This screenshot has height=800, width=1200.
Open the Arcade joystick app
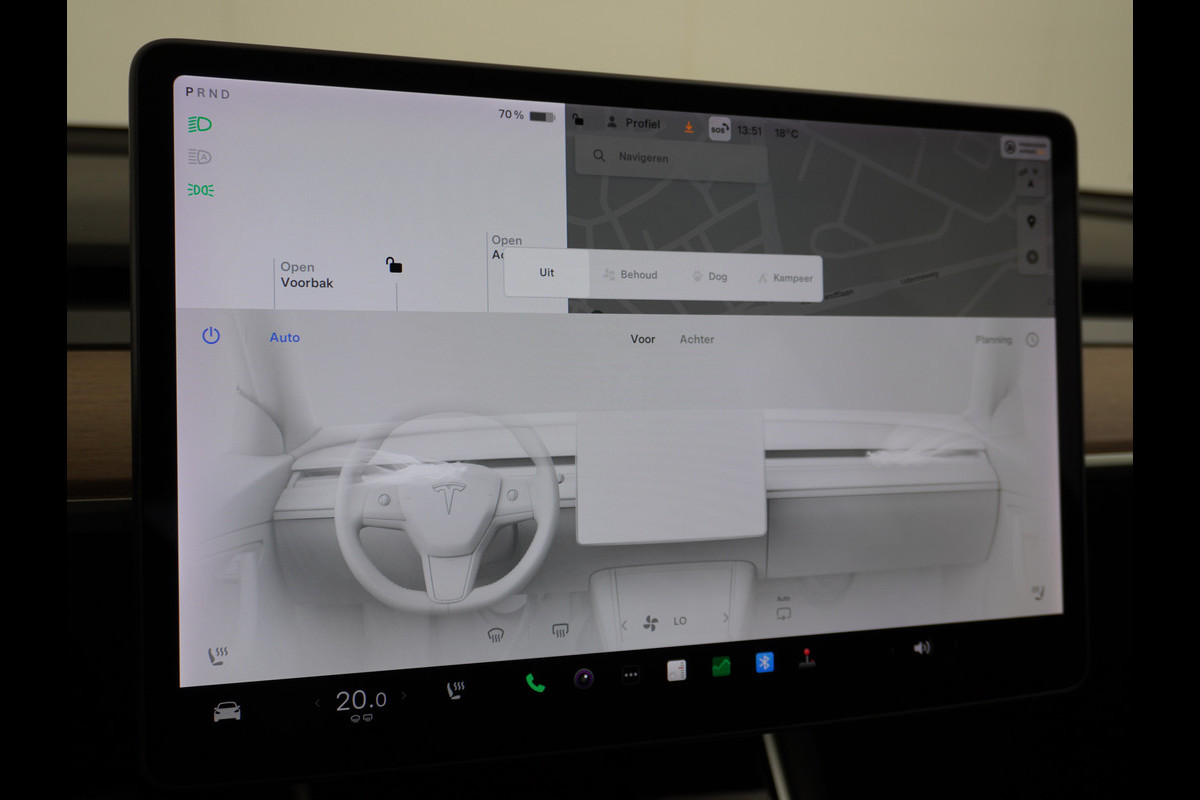click(x=806, y=658)
